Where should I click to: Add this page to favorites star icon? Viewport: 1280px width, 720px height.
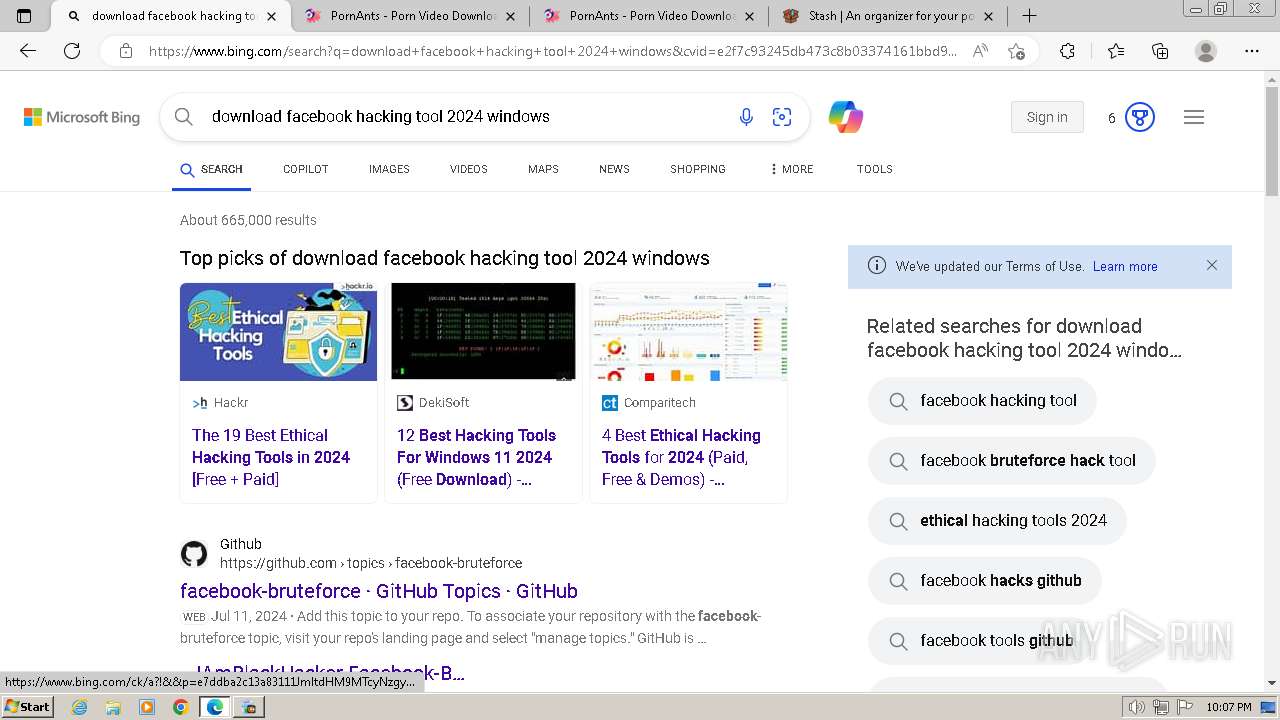click(x=1017, y=51)
